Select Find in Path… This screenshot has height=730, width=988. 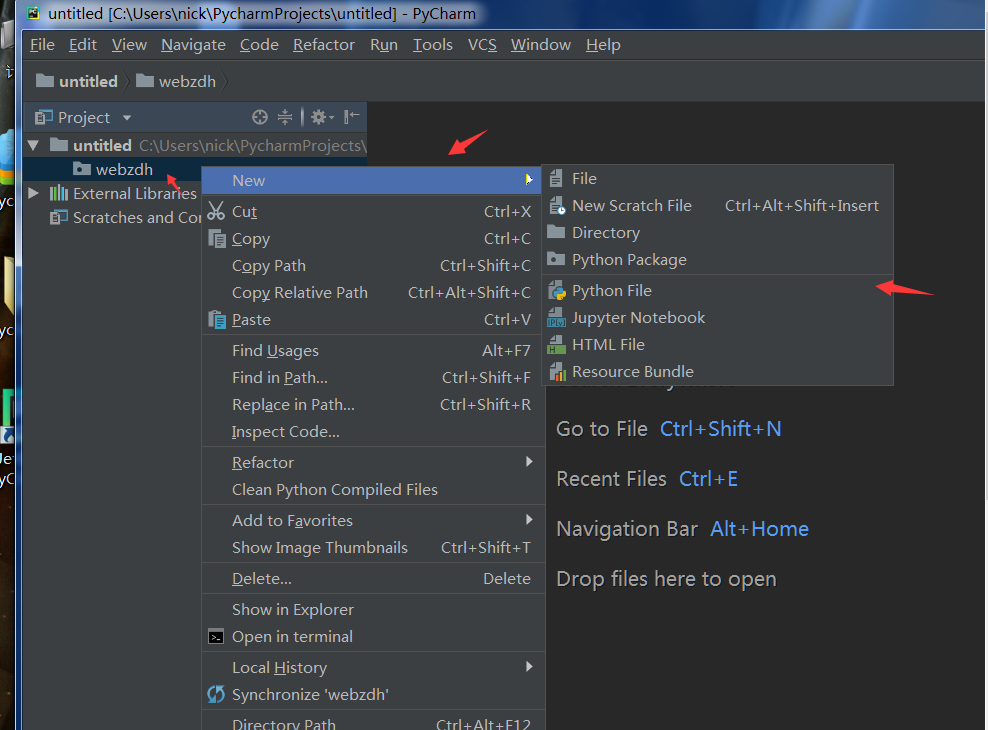(x=373, y=378)
